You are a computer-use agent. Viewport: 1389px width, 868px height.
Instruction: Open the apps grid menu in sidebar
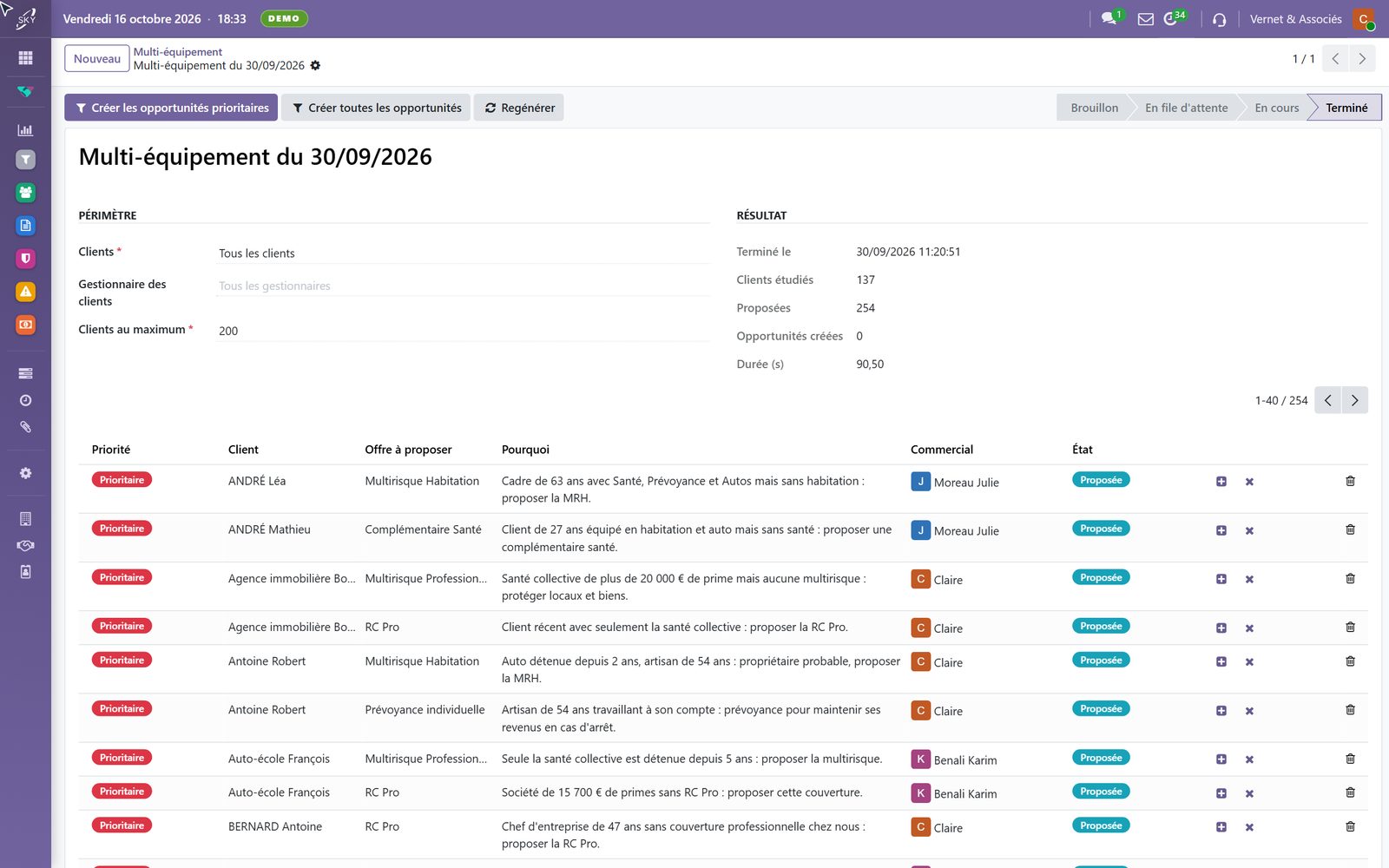(x=25, y=58)
